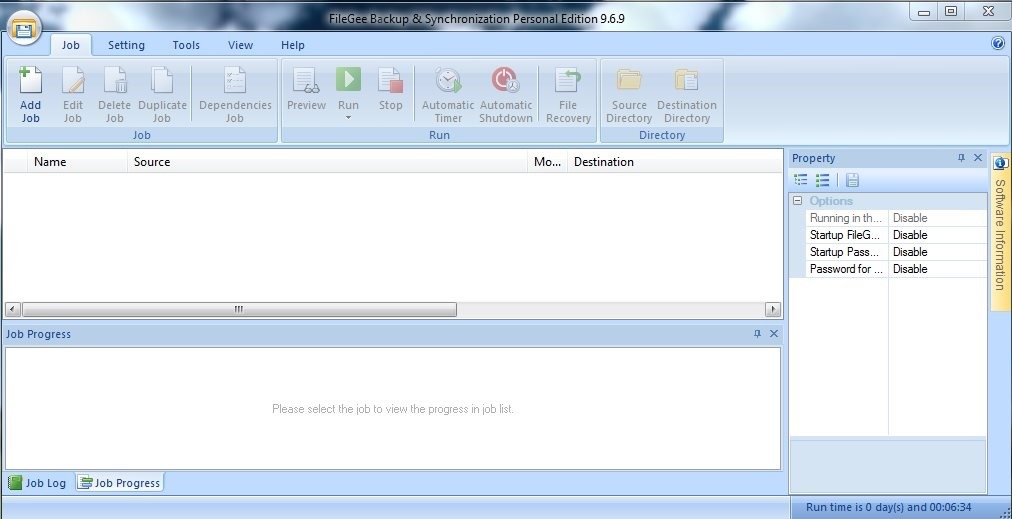Open Dependencies Job
This screenshot has height=519, width=1012.
pyautogui.click(x=235, y=95)
